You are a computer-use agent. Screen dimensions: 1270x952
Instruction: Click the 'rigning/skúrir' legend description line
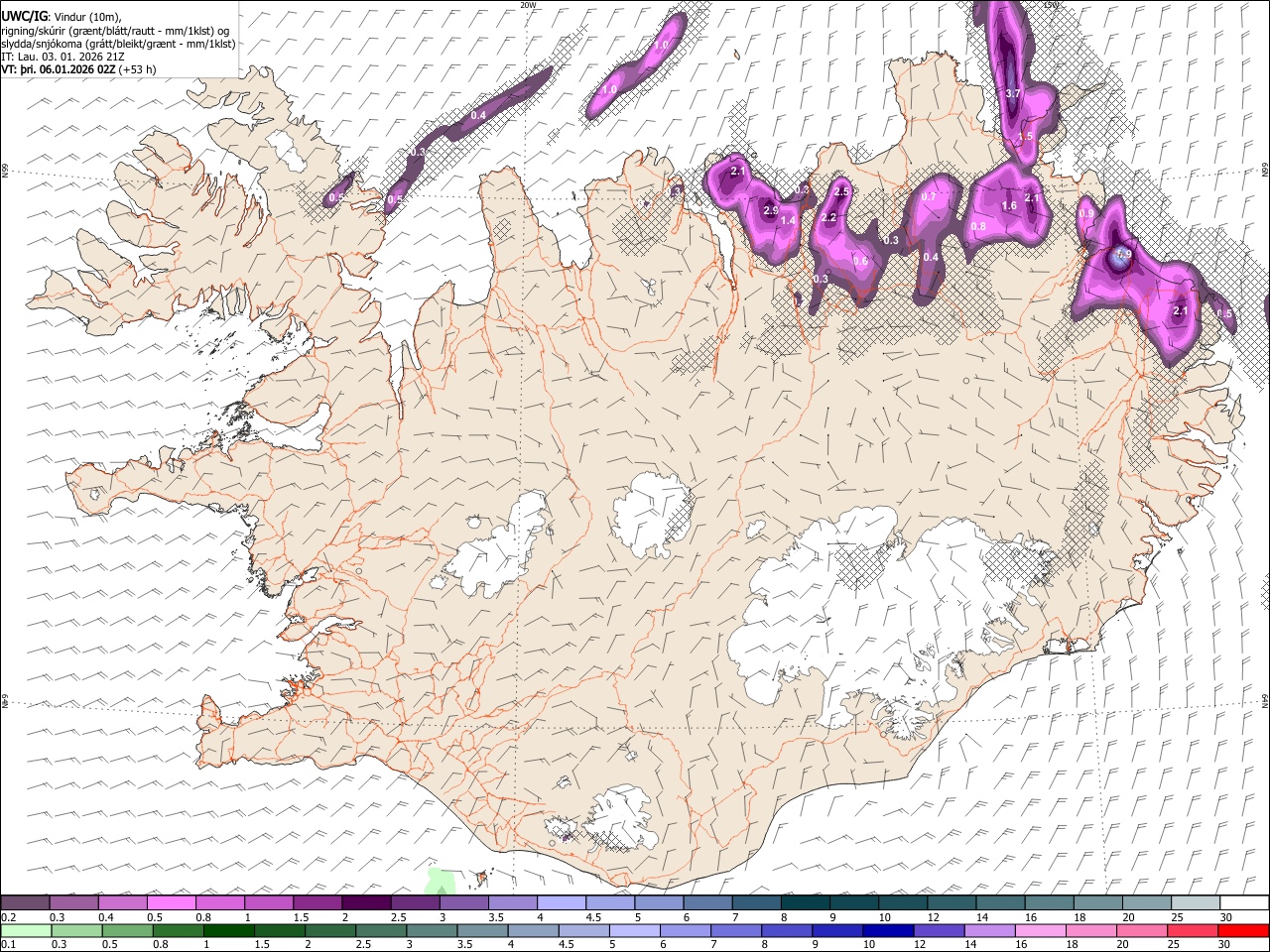[x=116, y=31]
